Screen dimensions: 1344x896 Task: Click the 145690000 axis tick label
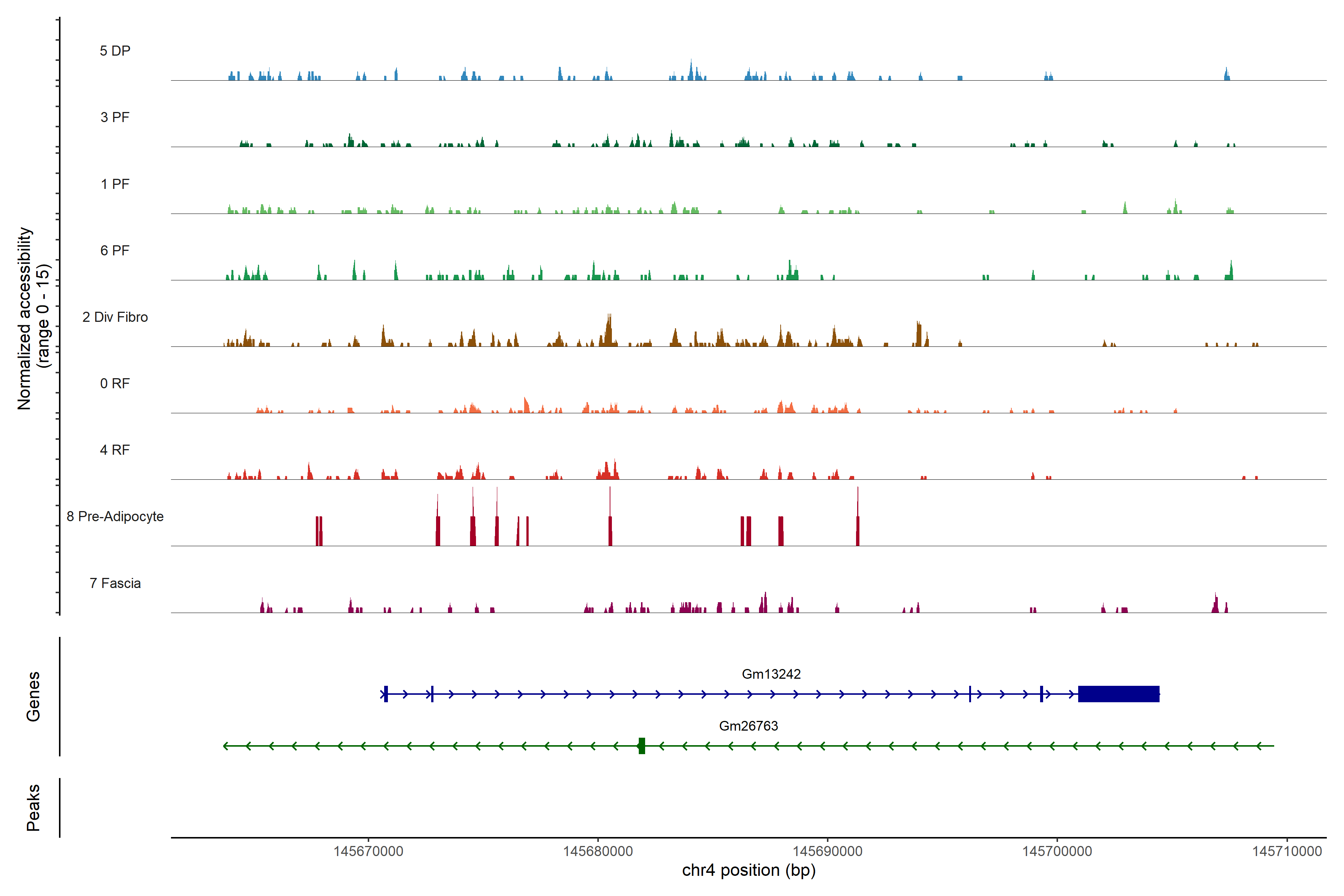(827, 852)
